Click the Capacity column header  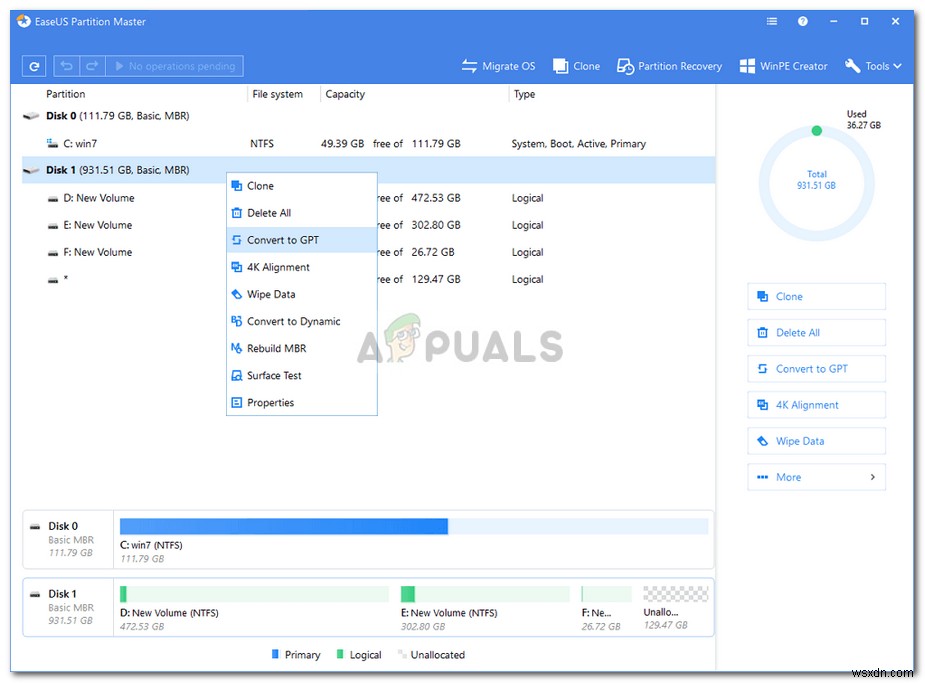click(x=345, y=94)
